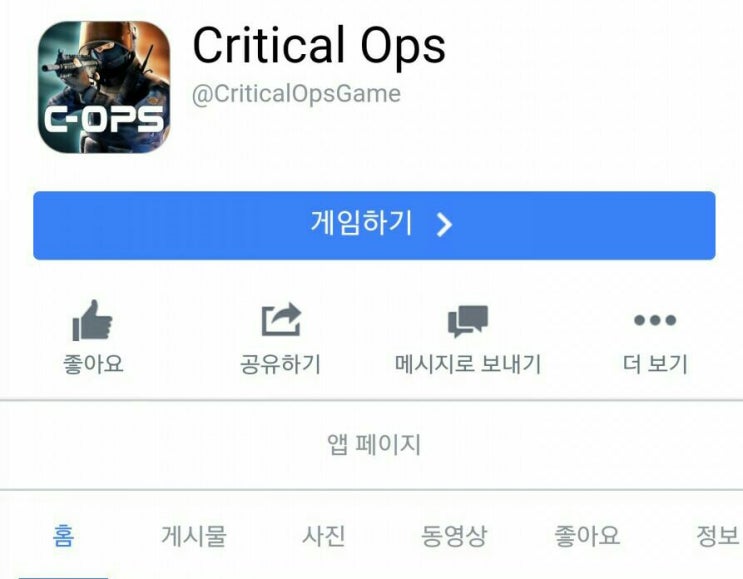Tap the C-OPS app icon thumbnail
This screenshot has width=743, height=579.
pos(104,87)
